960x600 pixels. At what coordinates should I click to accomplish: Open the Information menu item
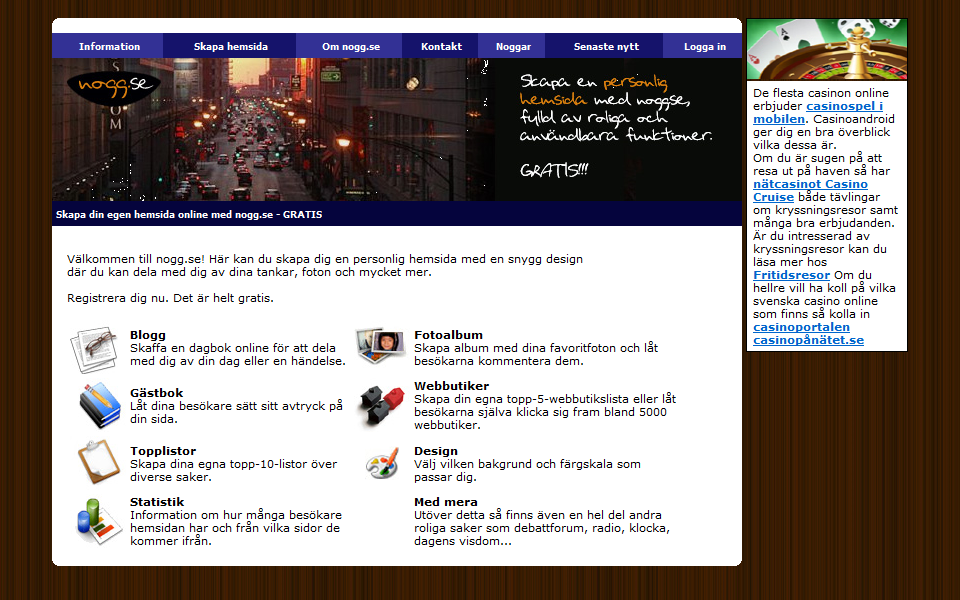point(109,46)
